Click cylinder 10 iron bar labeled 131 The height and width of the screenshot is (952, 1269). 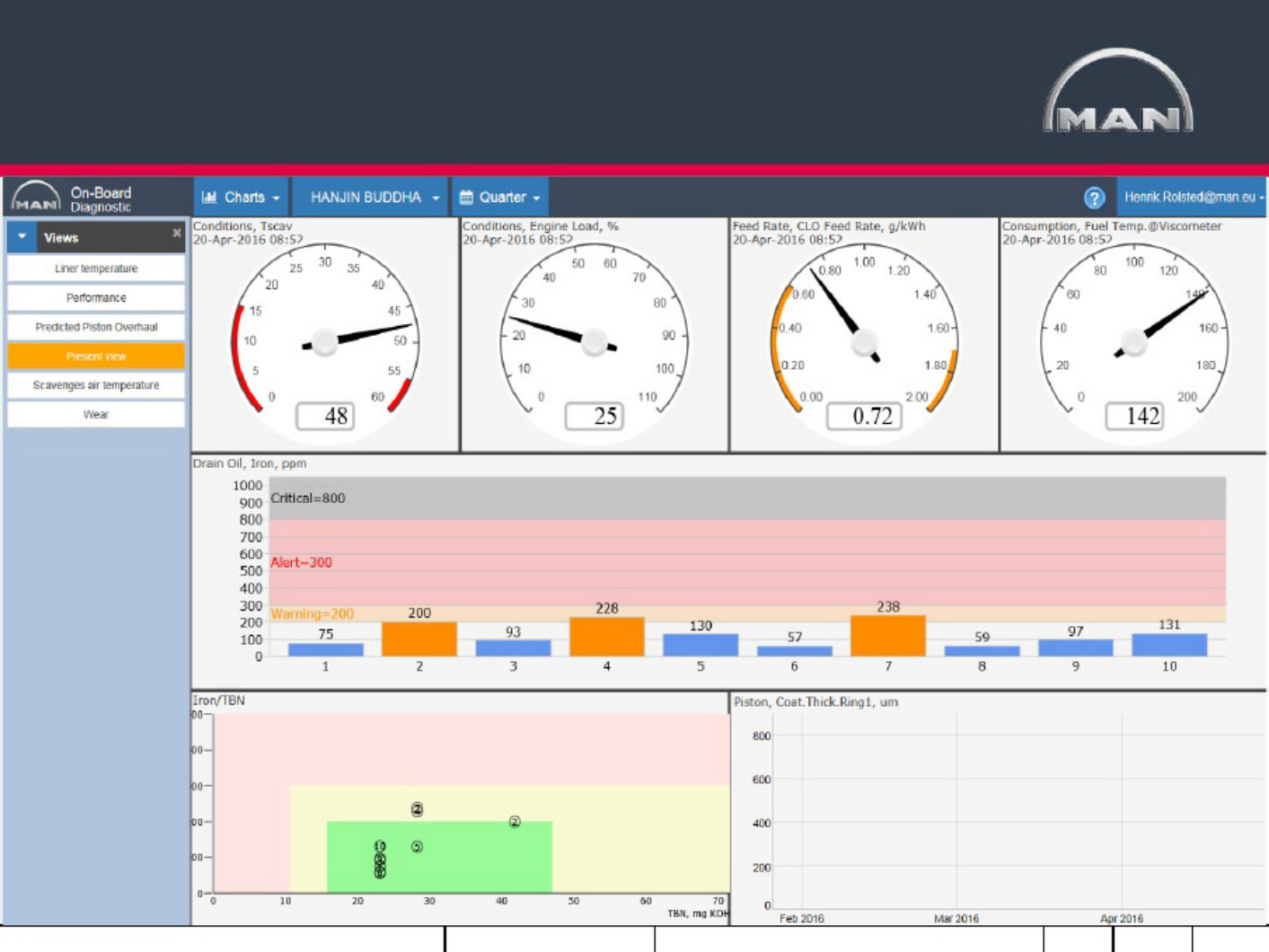[1169, 645]
